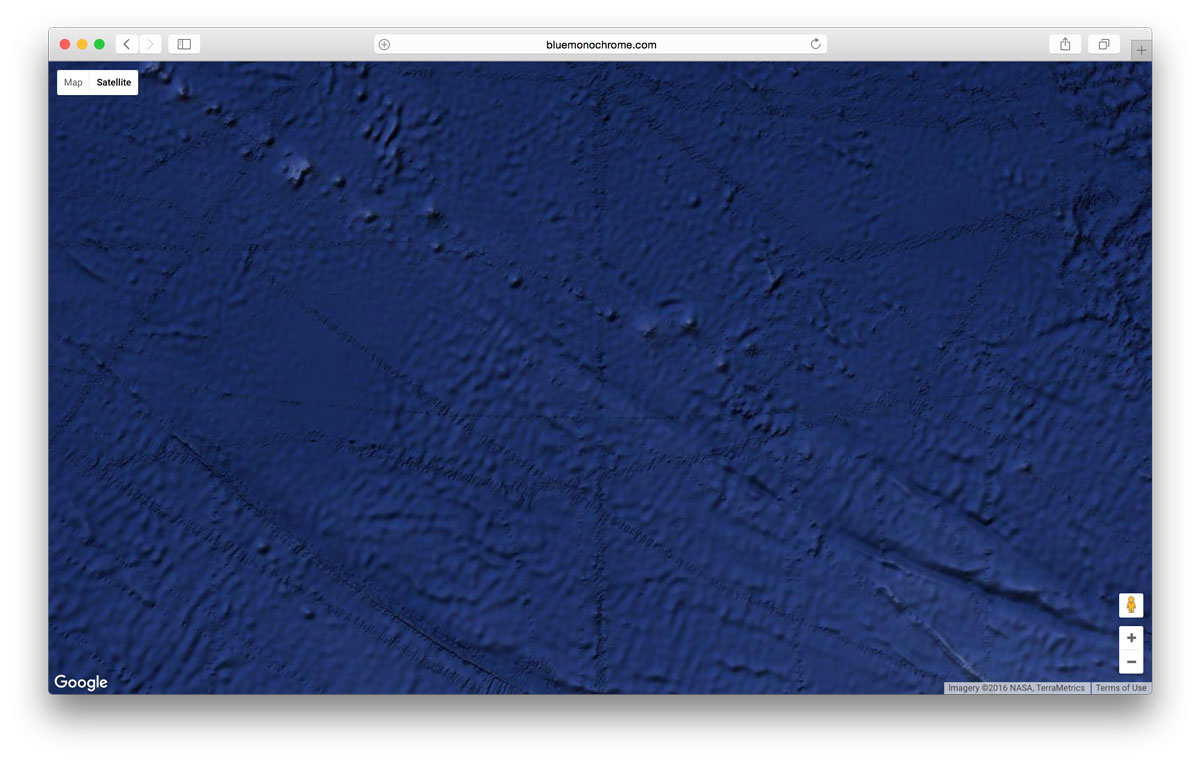Show all tabs overview
Image resolution: width=1200 pixels, height=763 pixels.
pyautogui.click(x=1104, y=44)
